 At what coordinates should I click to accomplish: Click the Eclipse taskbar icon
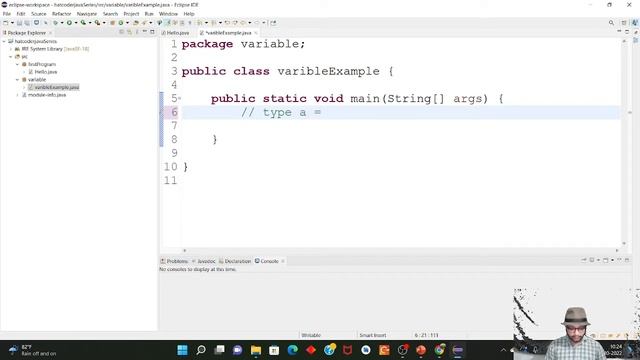pos(458,350)
